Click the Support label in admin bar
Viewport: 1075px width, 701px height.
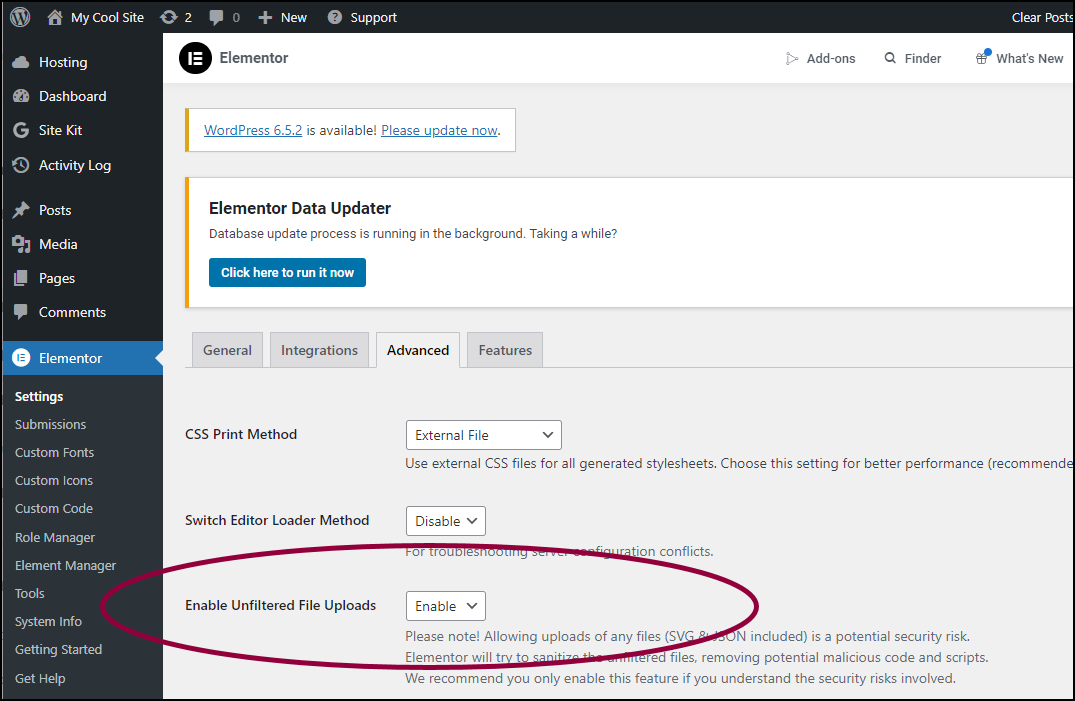click(x=374, y=17)
